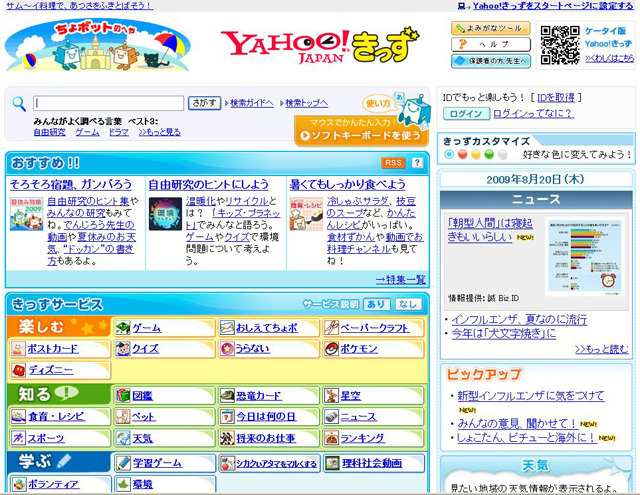Click the search text input field
The height and width of the screenshot is (495, 640).
109,103
